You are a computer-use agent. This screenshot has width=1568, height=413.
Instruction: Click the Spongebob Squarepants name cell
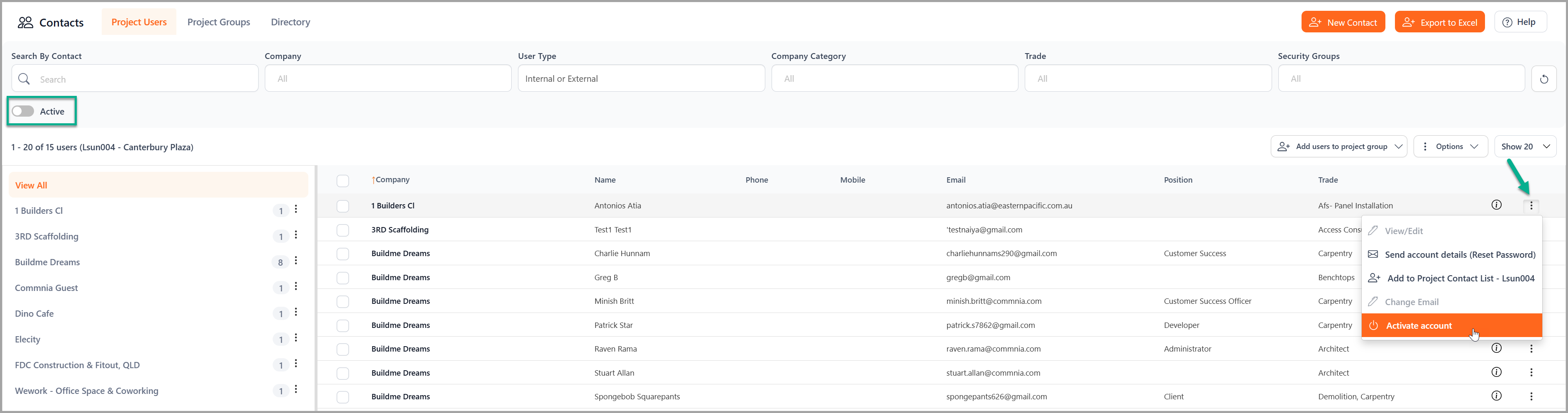(637, 396)
